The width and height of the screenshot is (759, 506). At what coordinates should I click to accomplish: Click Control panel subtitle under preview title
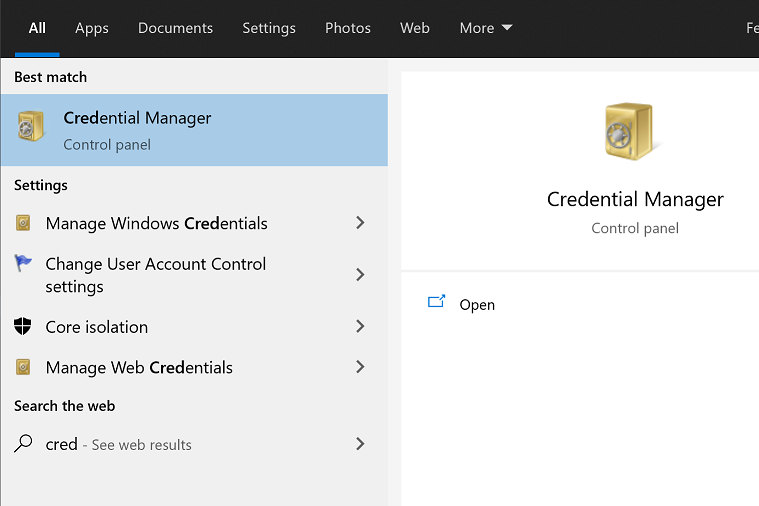click(635, 228)
